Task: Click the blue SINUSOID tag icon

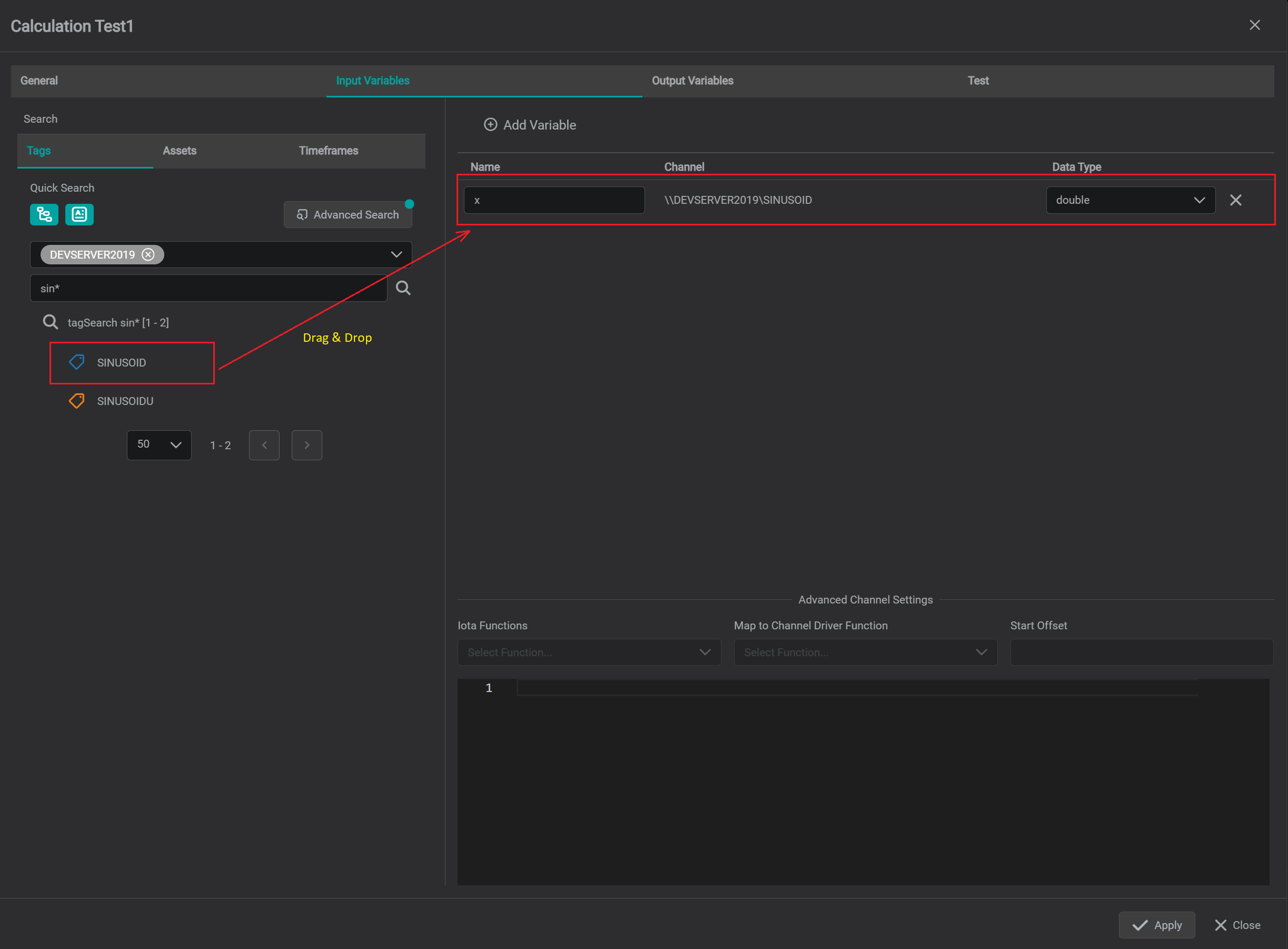Action: (x=77, y=362)
